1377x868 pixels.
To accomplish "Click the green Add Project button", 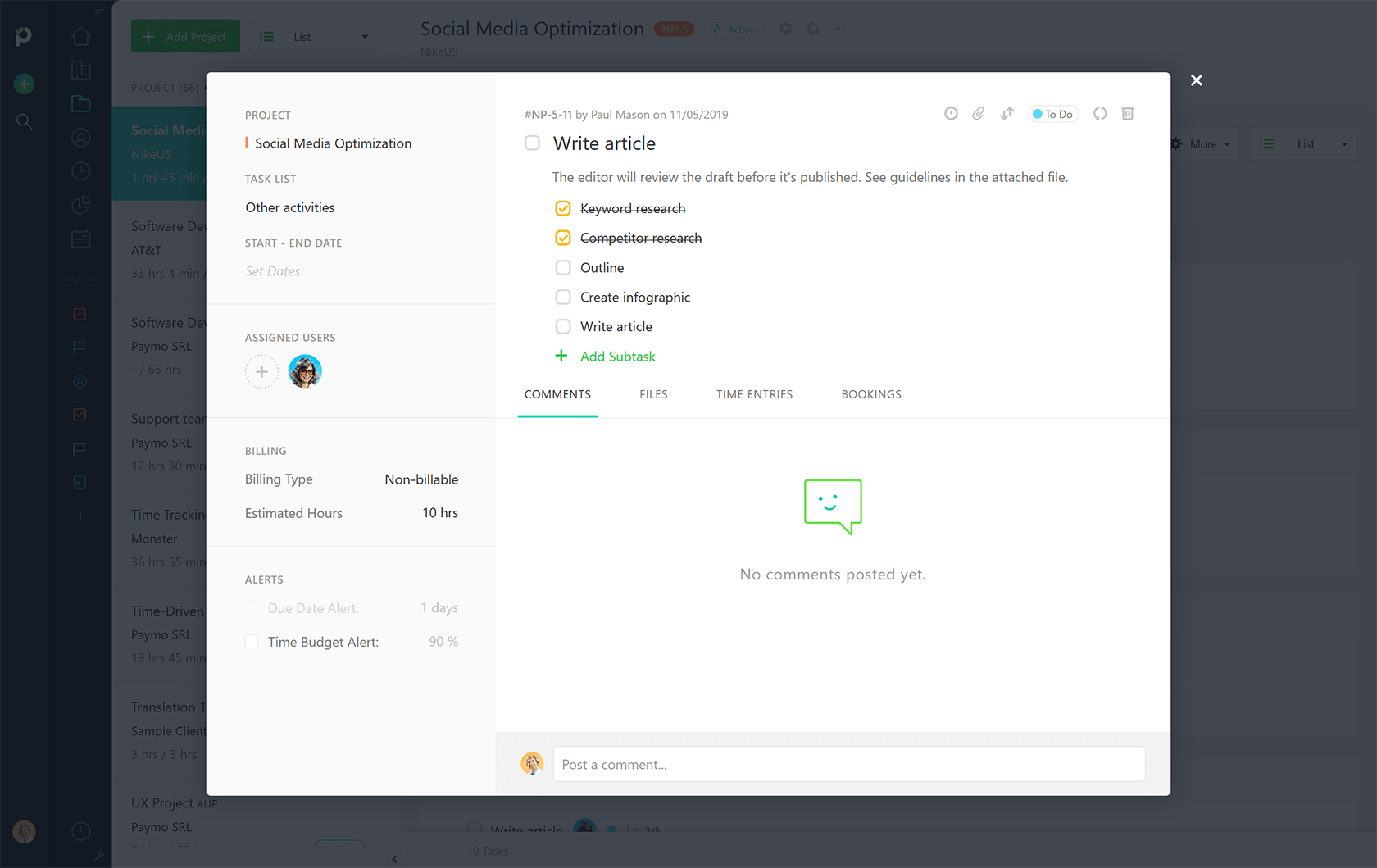I will tap(185, 36).
